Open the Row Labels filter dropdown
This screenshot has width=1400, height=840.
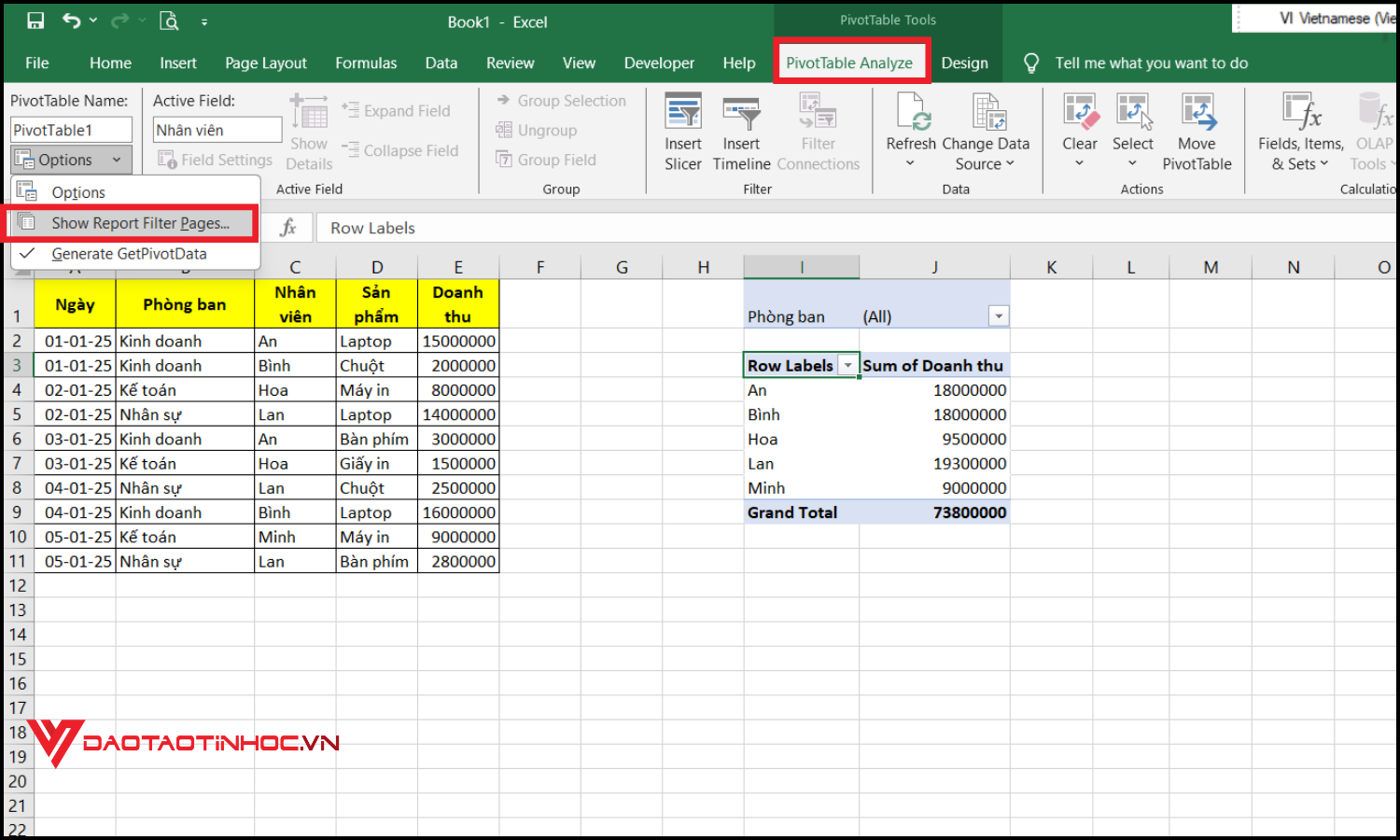847,365
